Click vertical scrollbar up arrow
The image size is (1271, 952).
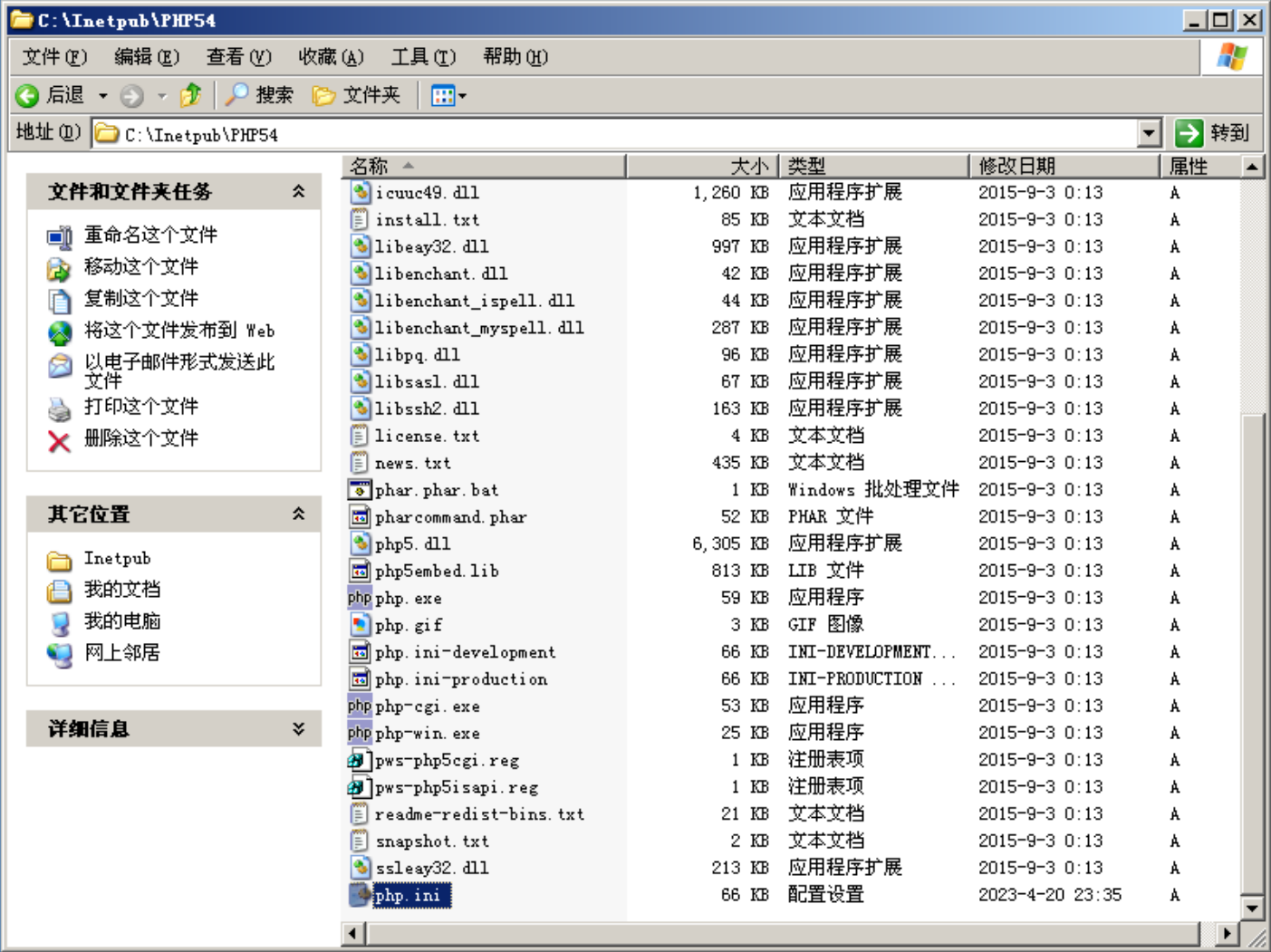1252,167
